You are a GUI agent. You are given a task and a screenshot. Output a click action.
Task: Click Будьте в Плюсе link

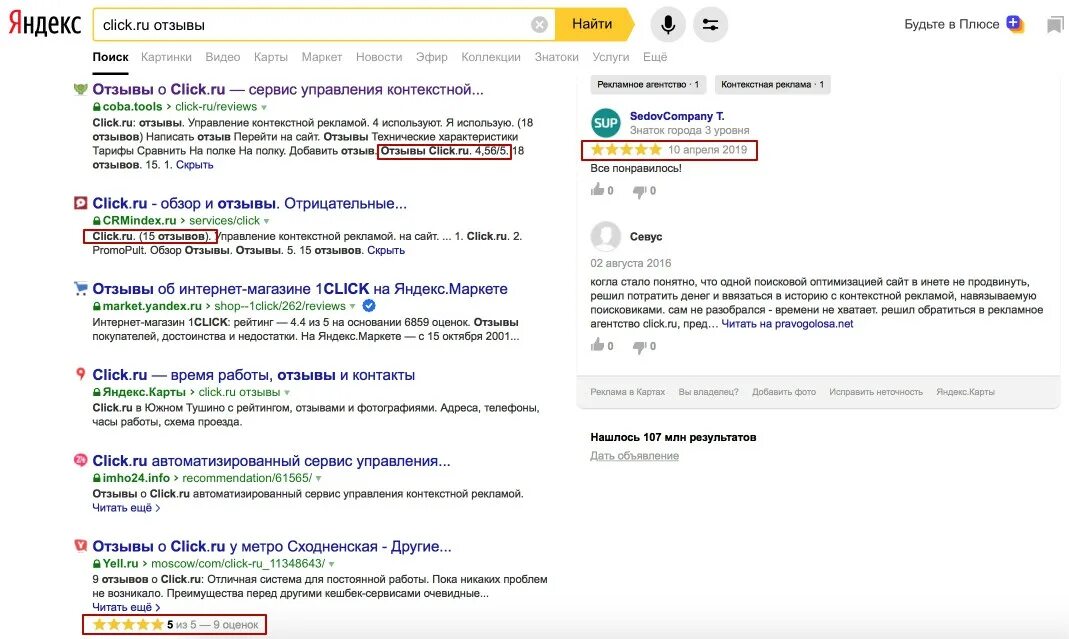(952, 25)
